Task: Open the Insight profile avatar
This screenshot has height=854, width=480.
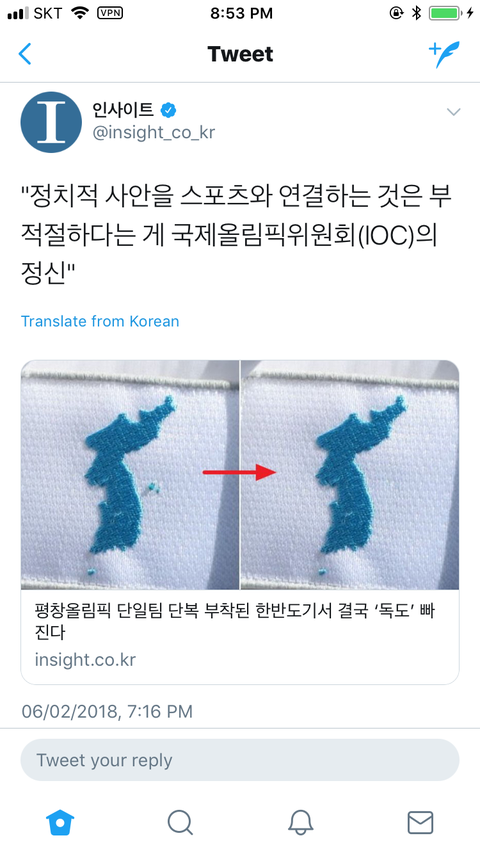Action: click(51, 121)
